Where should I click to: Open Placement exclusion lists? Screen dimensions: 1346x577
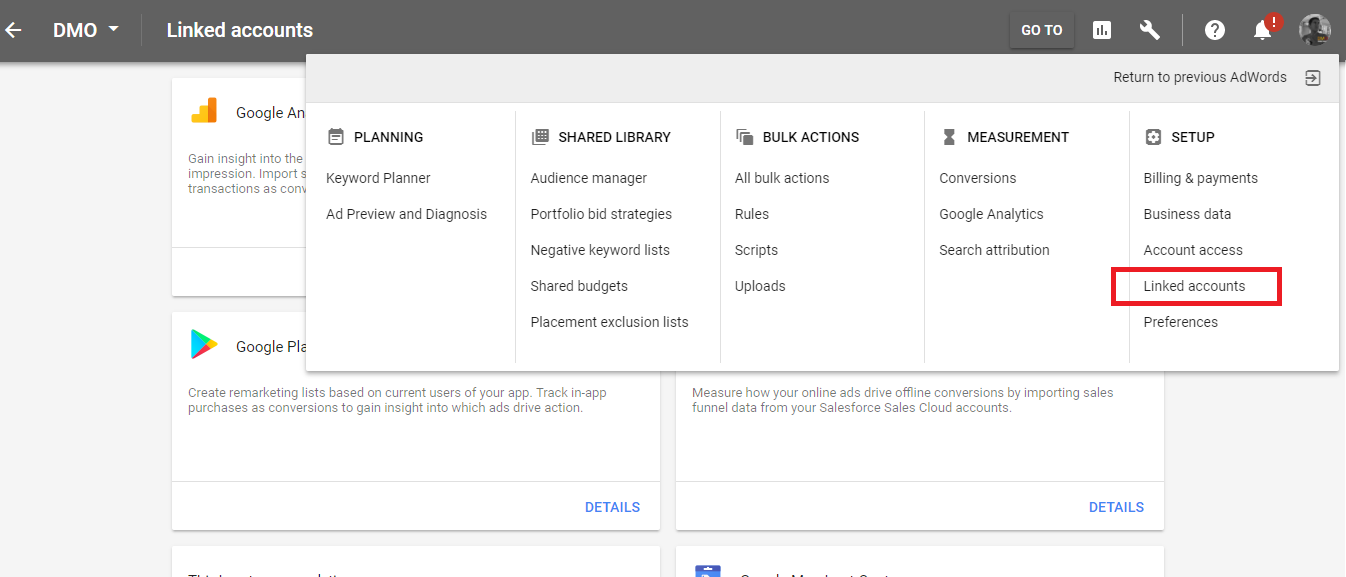click(609, 322)
